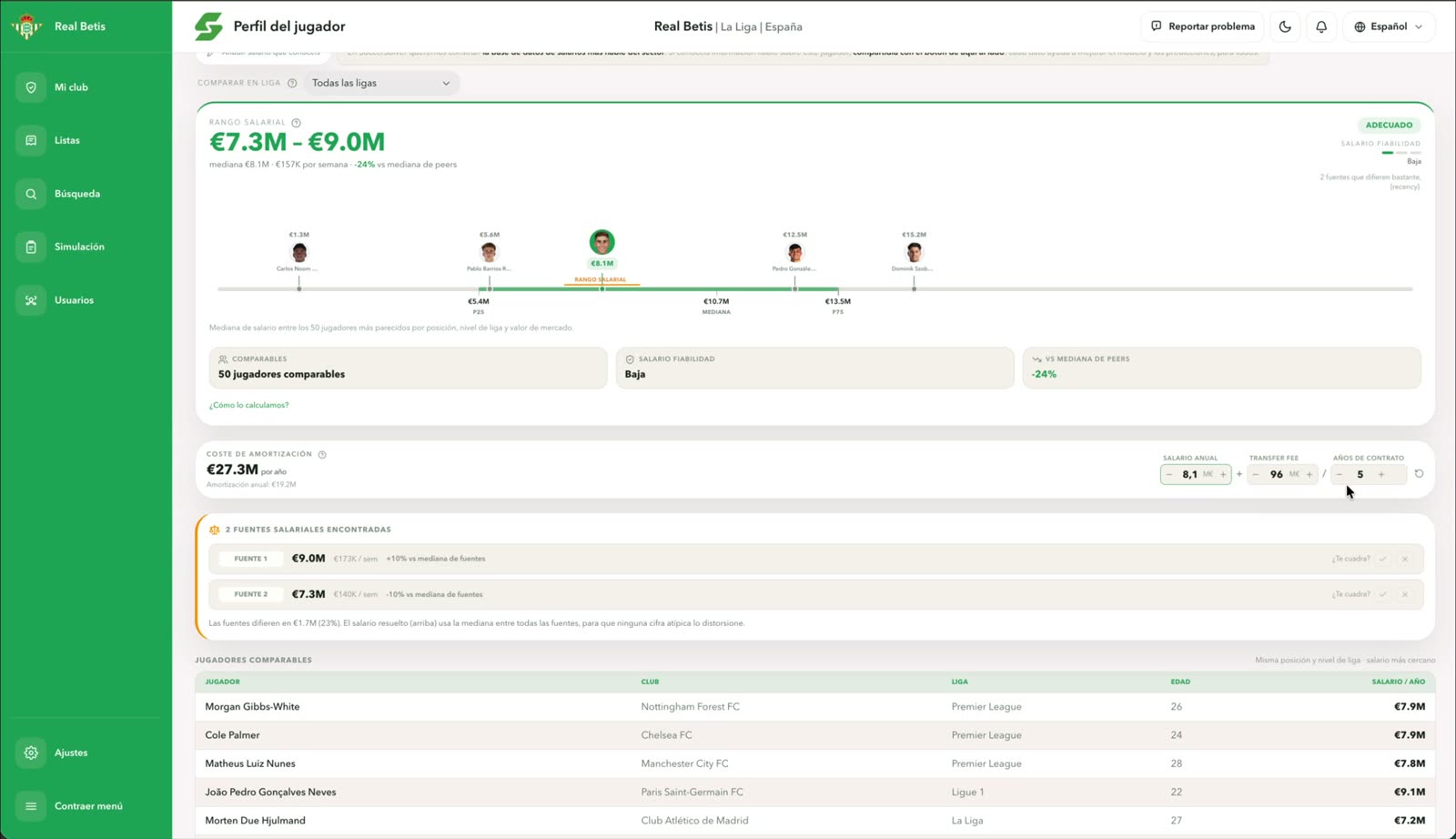Decrease Salario anual with the minus button

tap(1169, 474)
